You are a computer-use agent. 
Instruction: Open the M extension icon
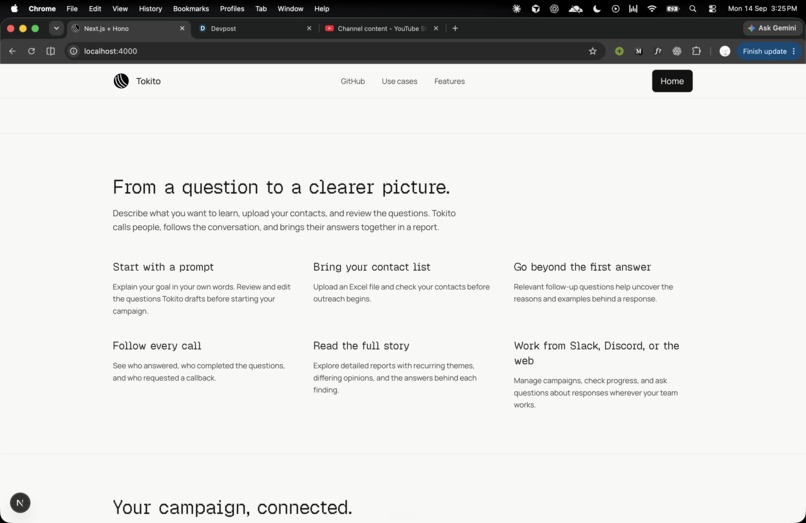[x=638, y=51]
